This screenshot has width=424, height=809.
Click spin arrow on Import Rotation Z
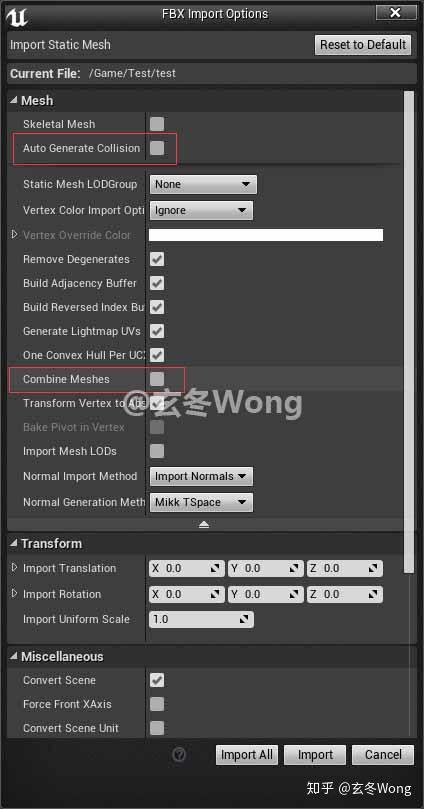pos(372,594)
